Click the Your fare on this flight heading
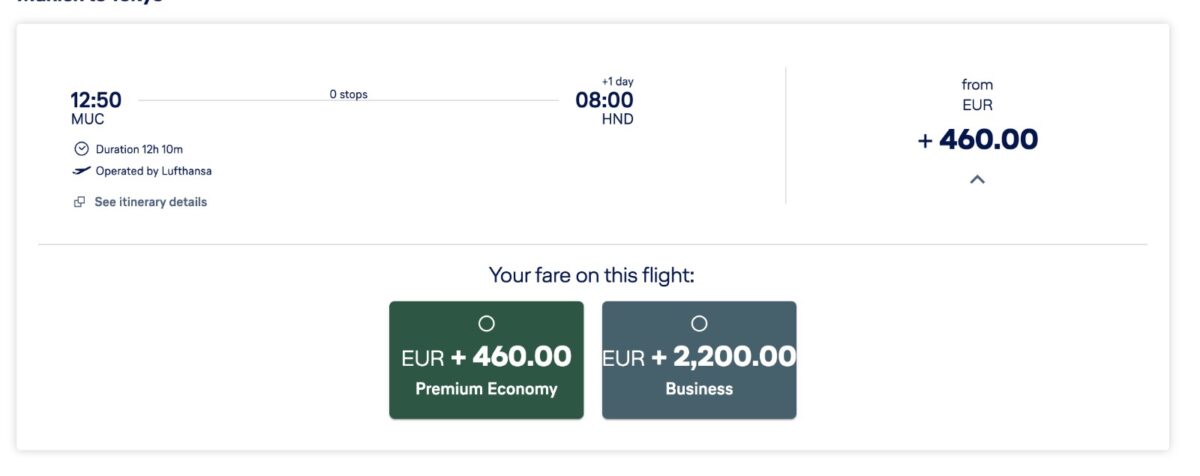This screenshot has width=1200, height=476. tap(592, 275)
